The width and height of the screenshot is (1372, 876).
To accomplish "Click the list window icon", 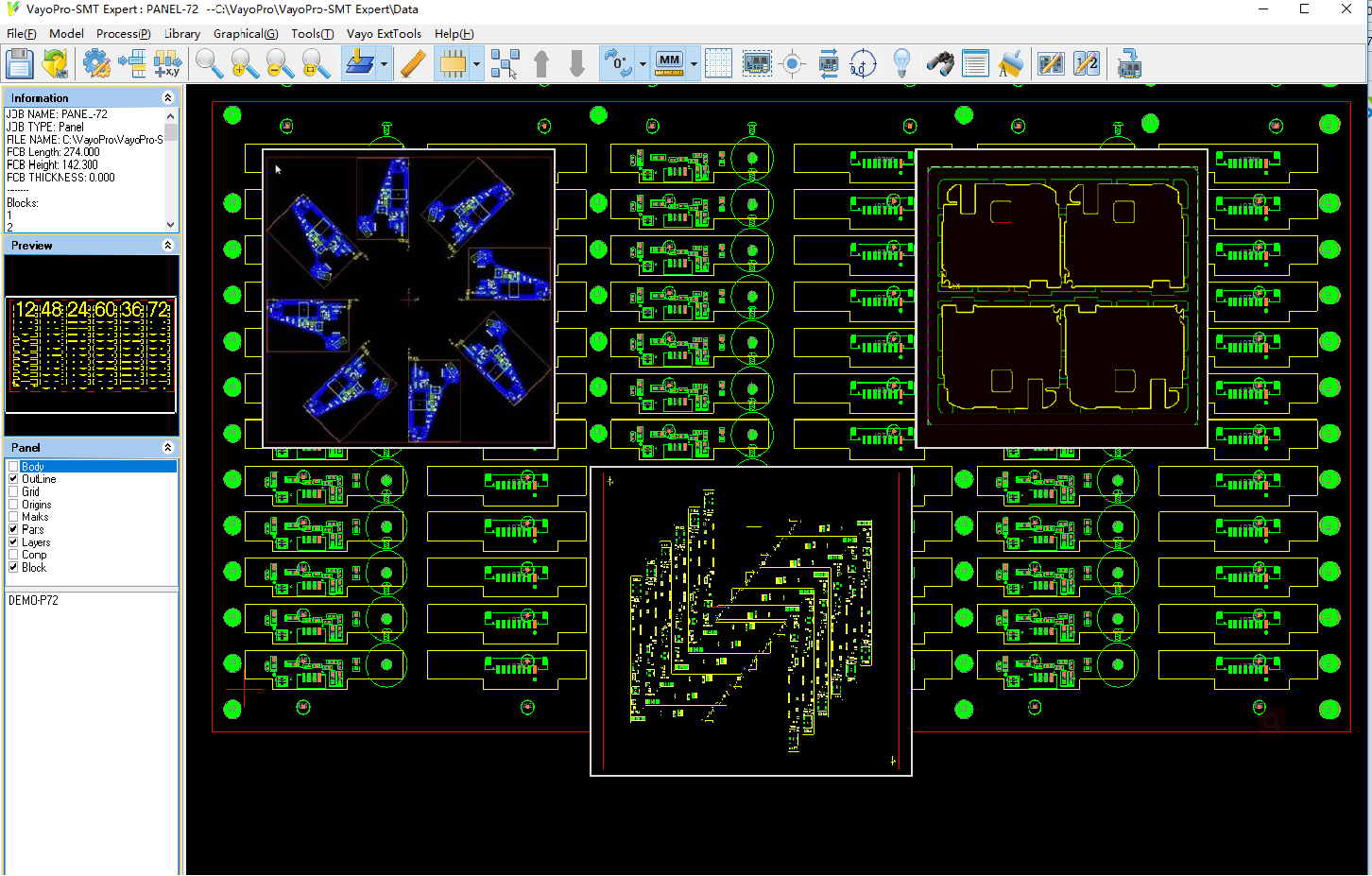I will click(x=975, y=64).
